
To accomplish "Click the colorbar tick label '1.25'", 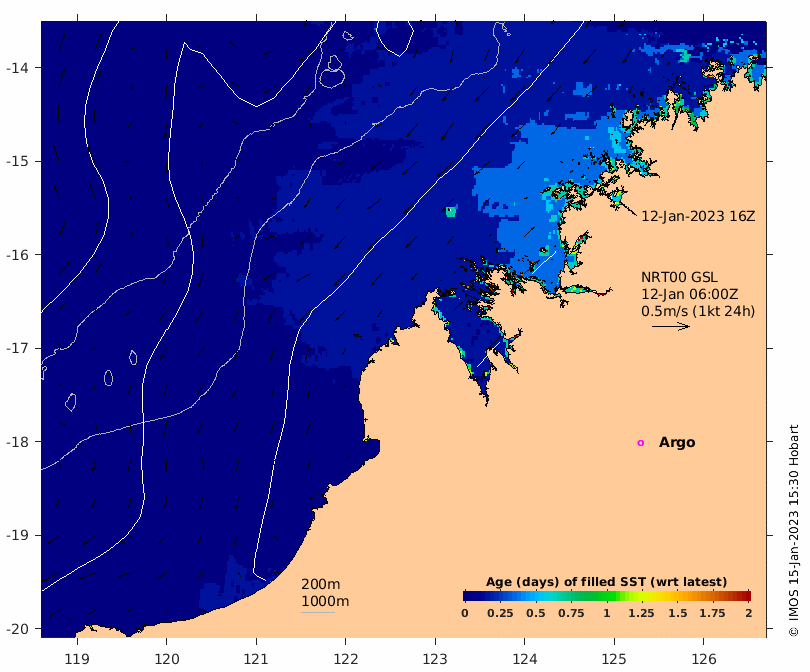I will [641, 613].
